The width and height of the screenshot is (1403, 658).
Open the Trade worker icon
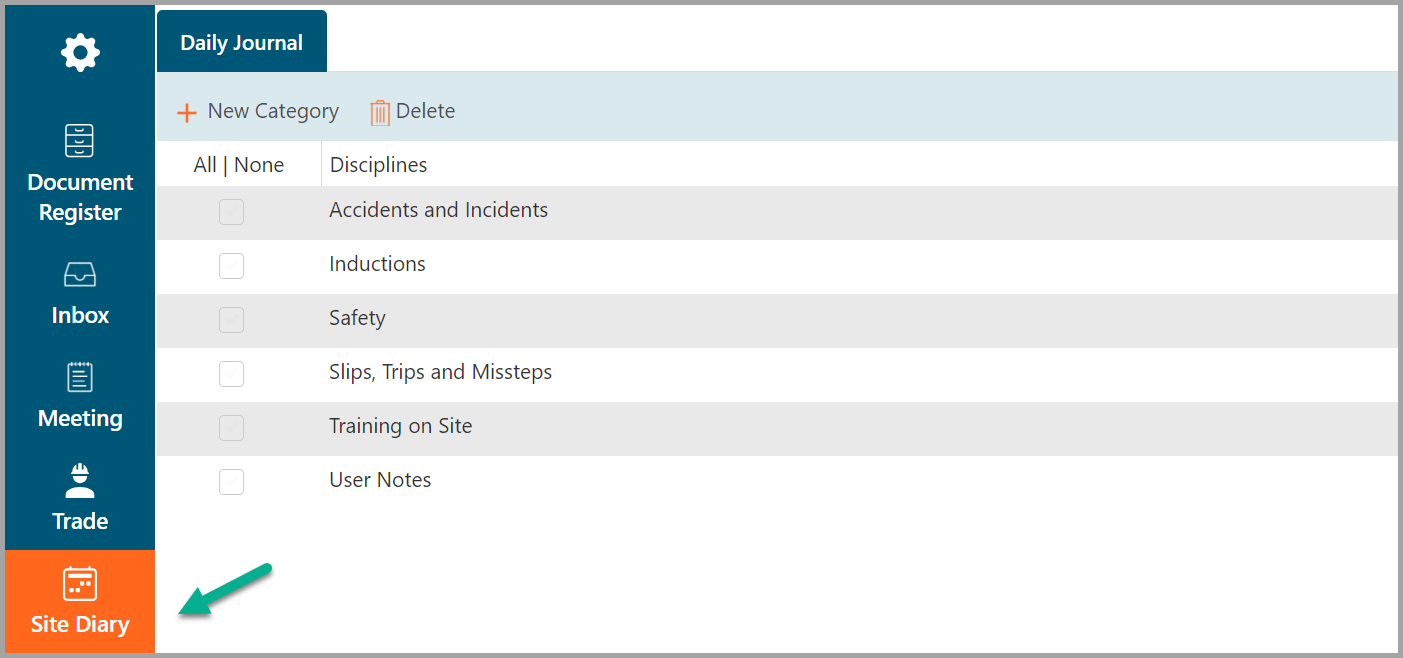coord(80,480)
